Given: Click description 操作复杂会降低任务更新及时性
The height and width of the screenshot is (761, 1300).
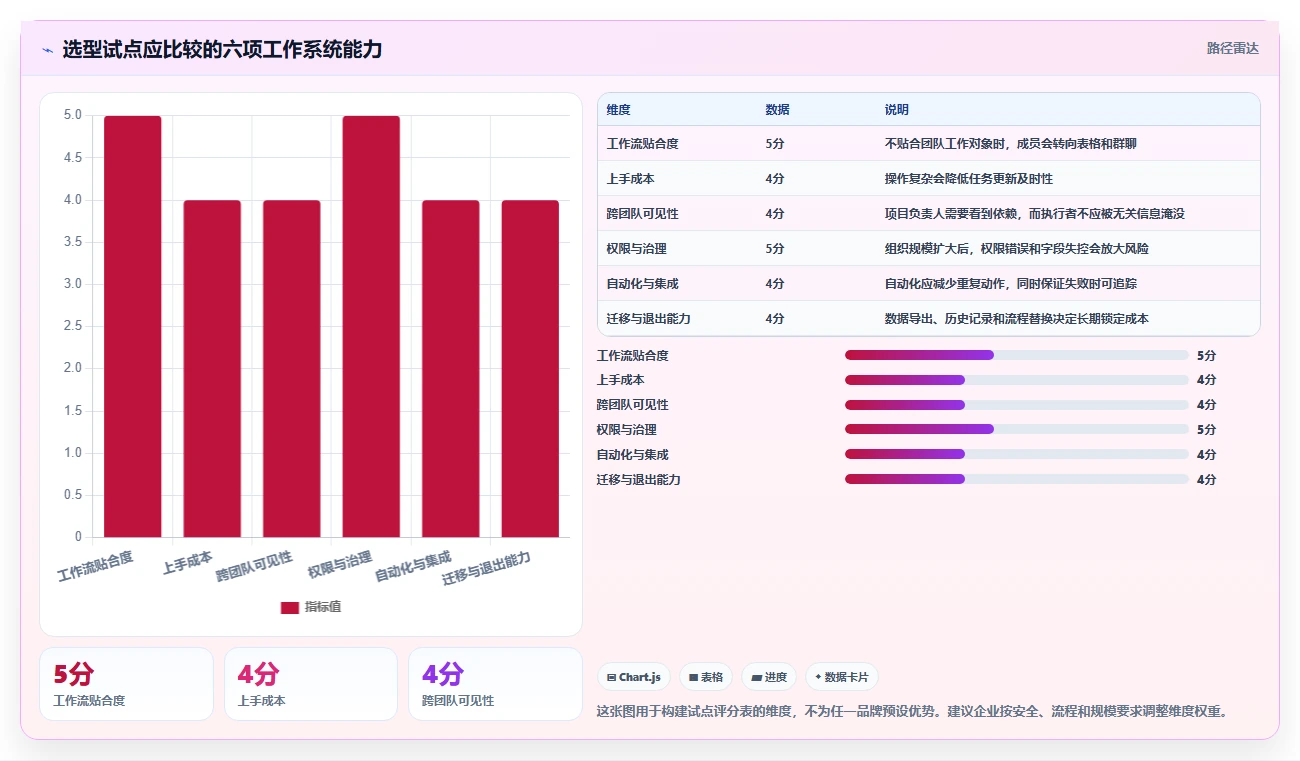Looking at the screenshot, I should (x=968, y=179).
